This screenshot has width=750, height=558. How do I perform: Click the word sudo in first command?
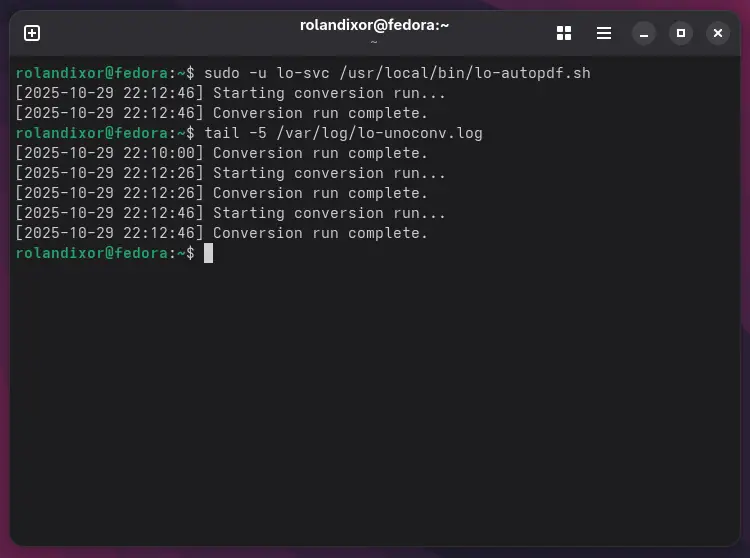point(220,73)
